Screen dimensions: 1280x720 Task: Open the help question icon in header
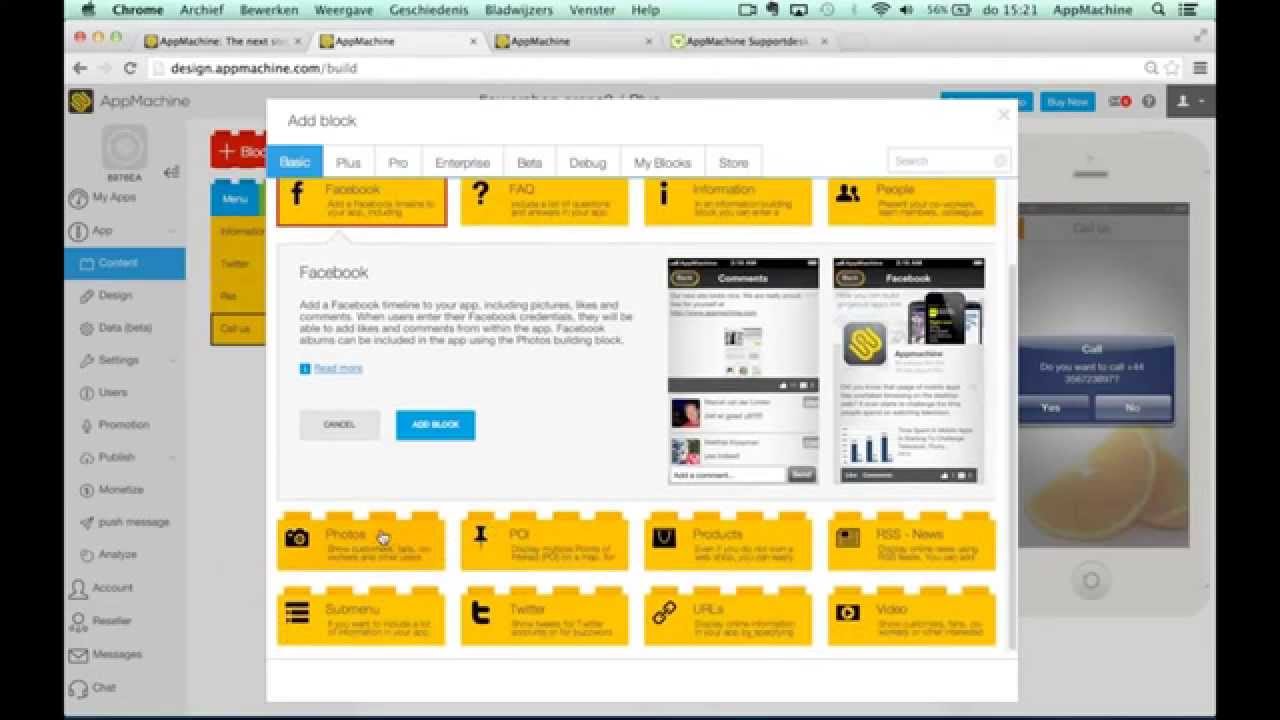(1148, 102)
